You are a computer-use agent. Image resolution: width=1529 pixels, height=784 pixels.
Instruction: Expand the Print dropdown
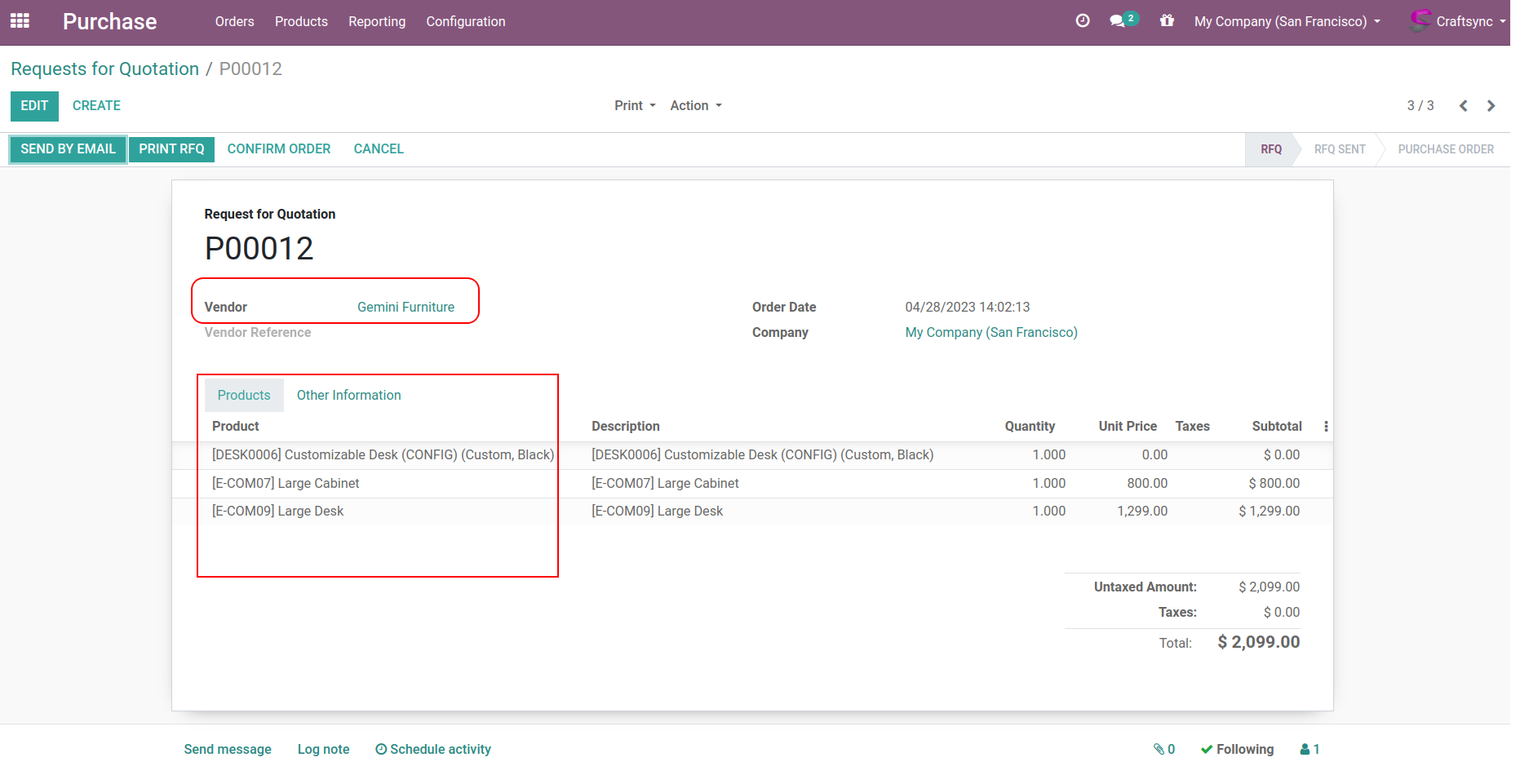(x=635, y=106)
